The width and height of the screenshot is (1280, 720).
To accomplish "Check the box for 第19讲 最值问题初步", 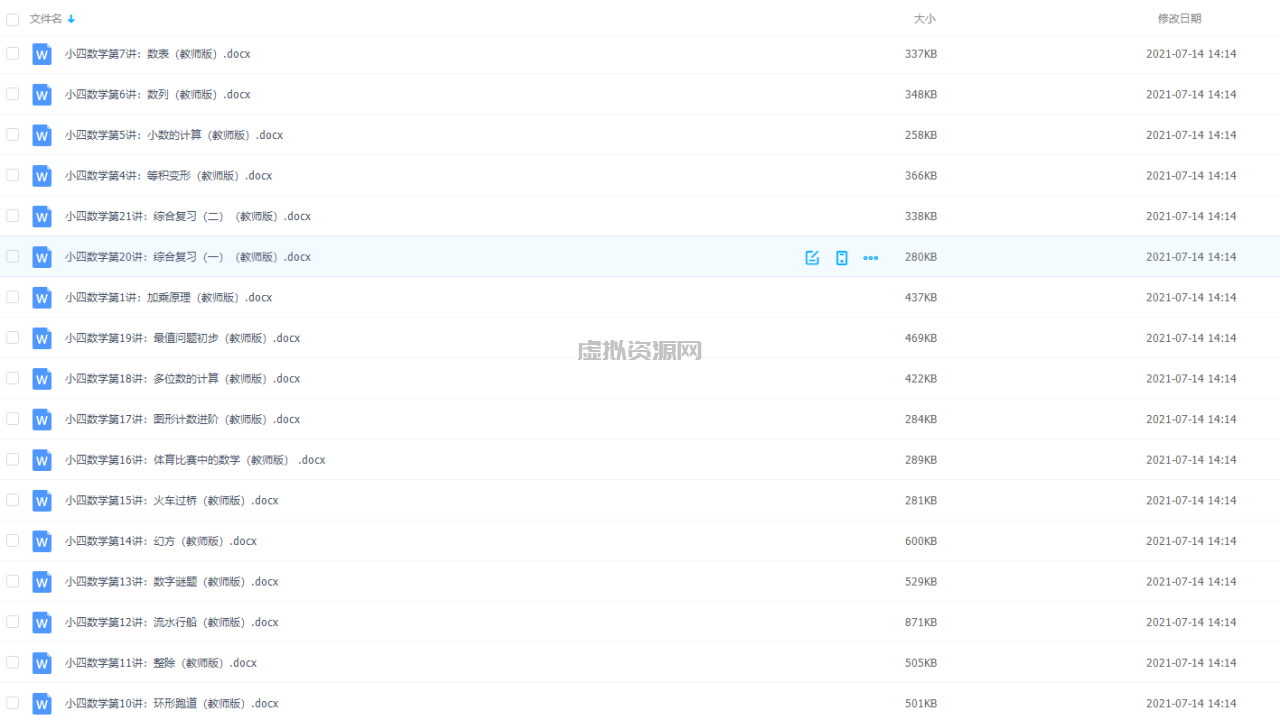I will [x=13, y=337].
